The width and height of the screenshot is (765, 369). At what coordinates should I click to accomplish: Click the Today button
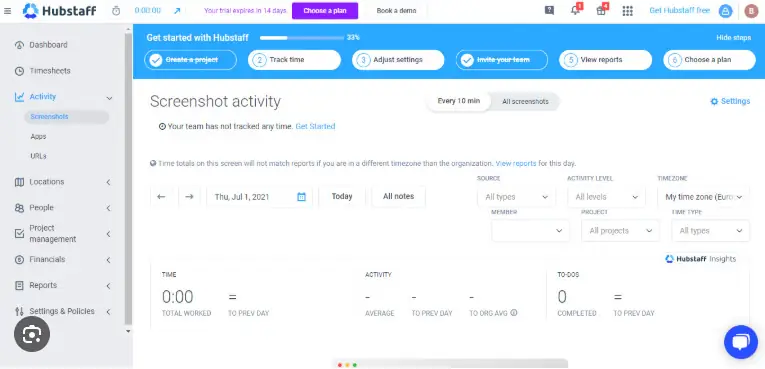pyautogui.click(x=342, y=197)
